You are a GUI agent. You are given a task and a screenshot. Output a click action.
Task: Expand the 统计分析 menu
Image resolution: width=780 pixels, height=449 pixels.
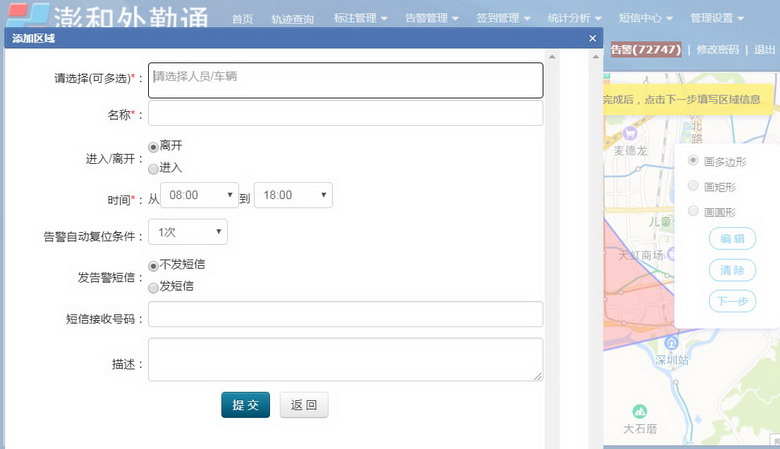click(x=574, y=18)
